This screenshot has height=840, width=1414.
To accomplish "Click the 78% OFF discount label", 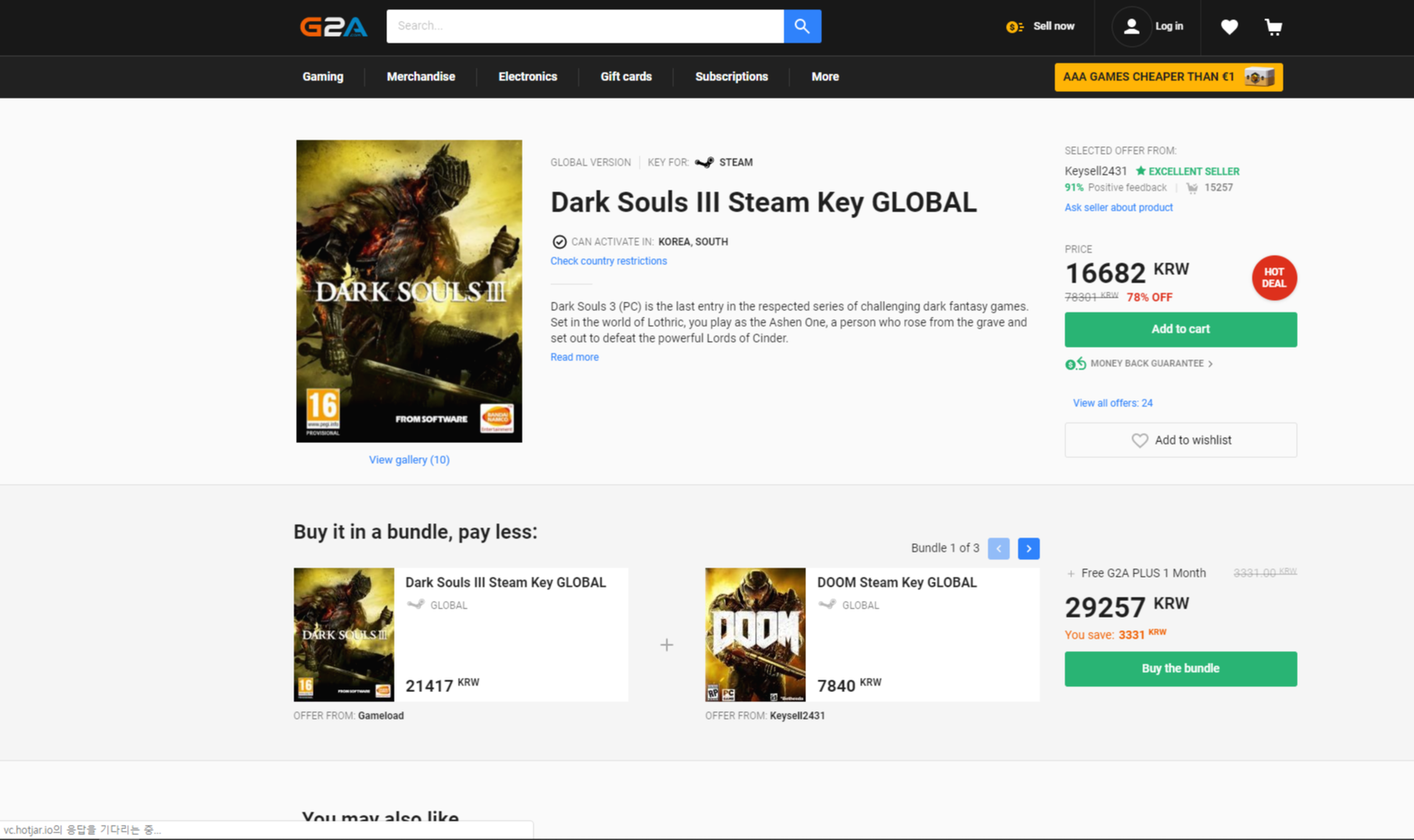I will (x=1149, y=298).
